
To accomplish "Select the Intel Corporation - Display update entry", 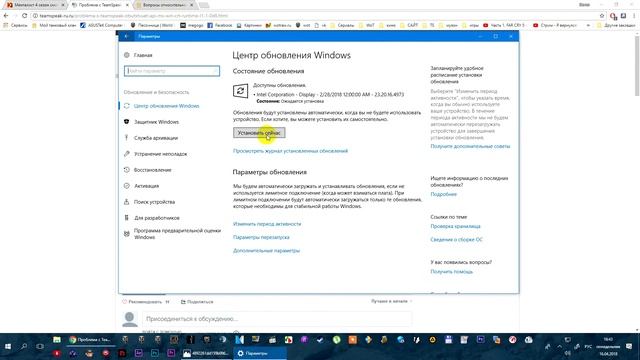I will point(329,94).
